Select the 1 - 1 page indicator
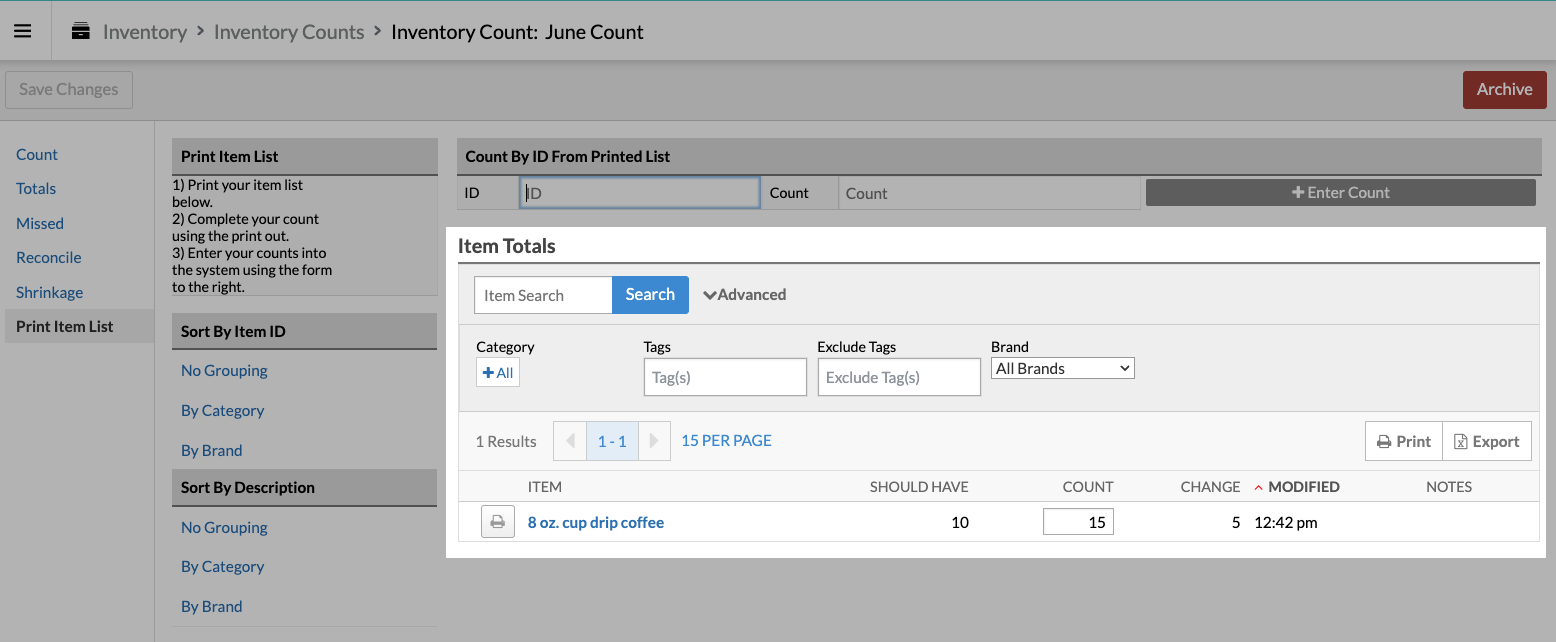Screen dimensions: 1556x642 [612, 441]
